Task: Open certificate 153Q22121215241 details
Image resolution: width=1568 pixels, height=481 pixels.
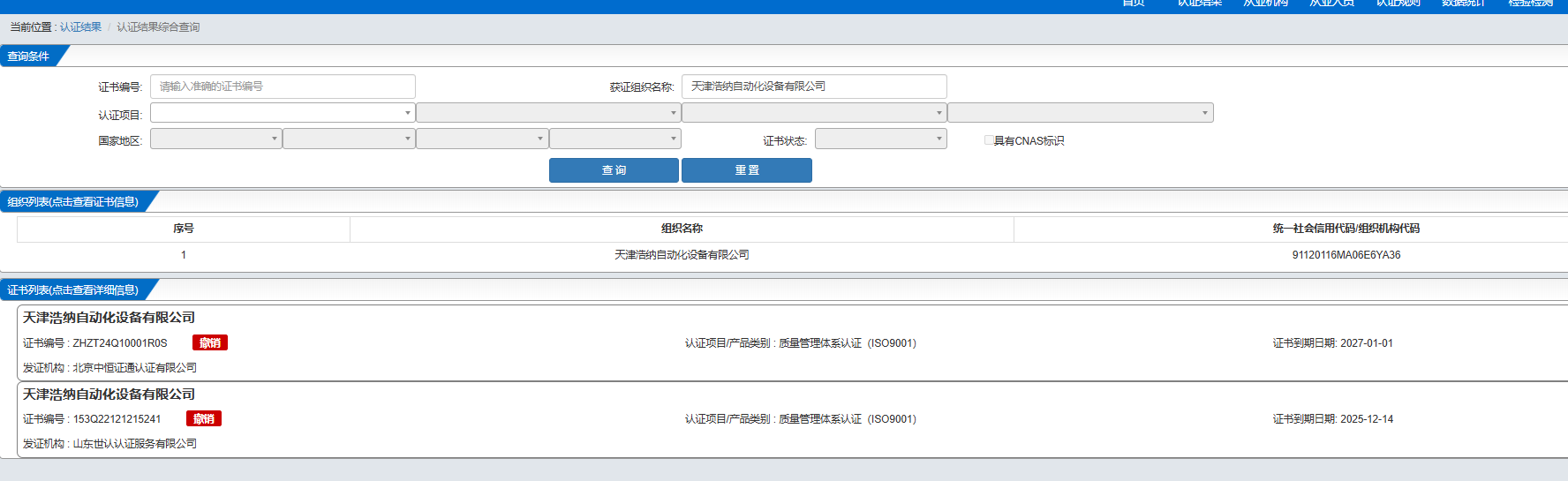Action: (x=117, y=419)
